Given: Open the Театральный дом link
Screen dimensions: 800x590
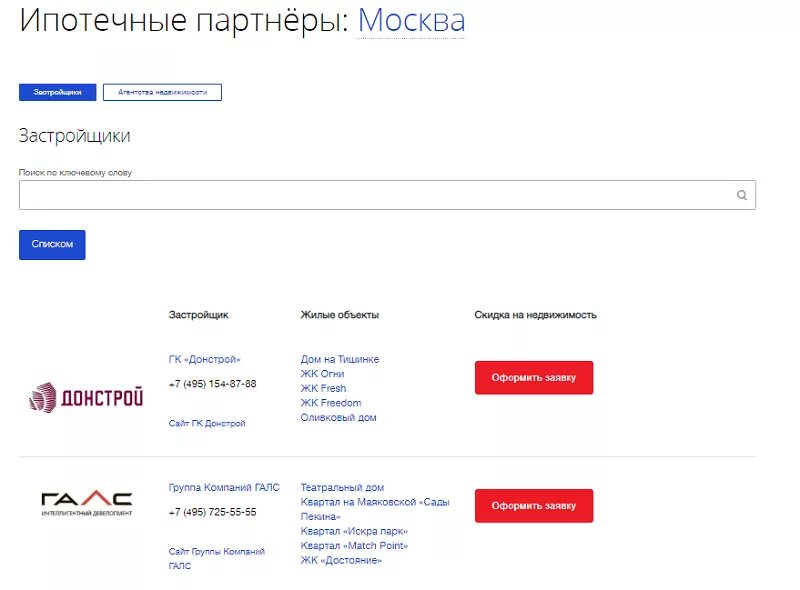Looking at the screenshot, I should (x=342, y=487).
